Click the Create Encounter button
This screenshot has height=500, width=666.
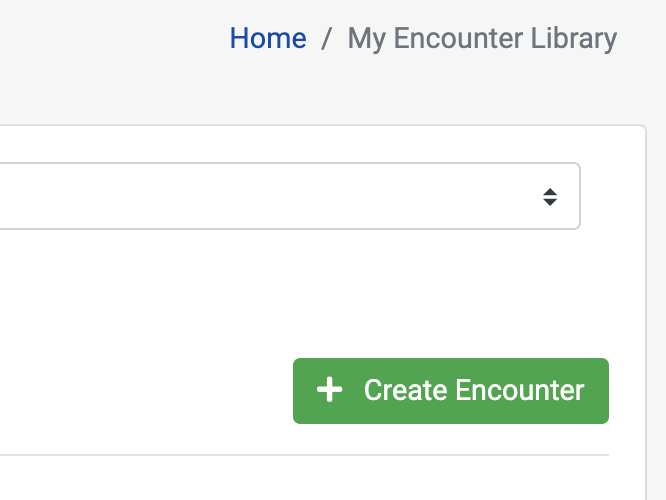[451, 391]
